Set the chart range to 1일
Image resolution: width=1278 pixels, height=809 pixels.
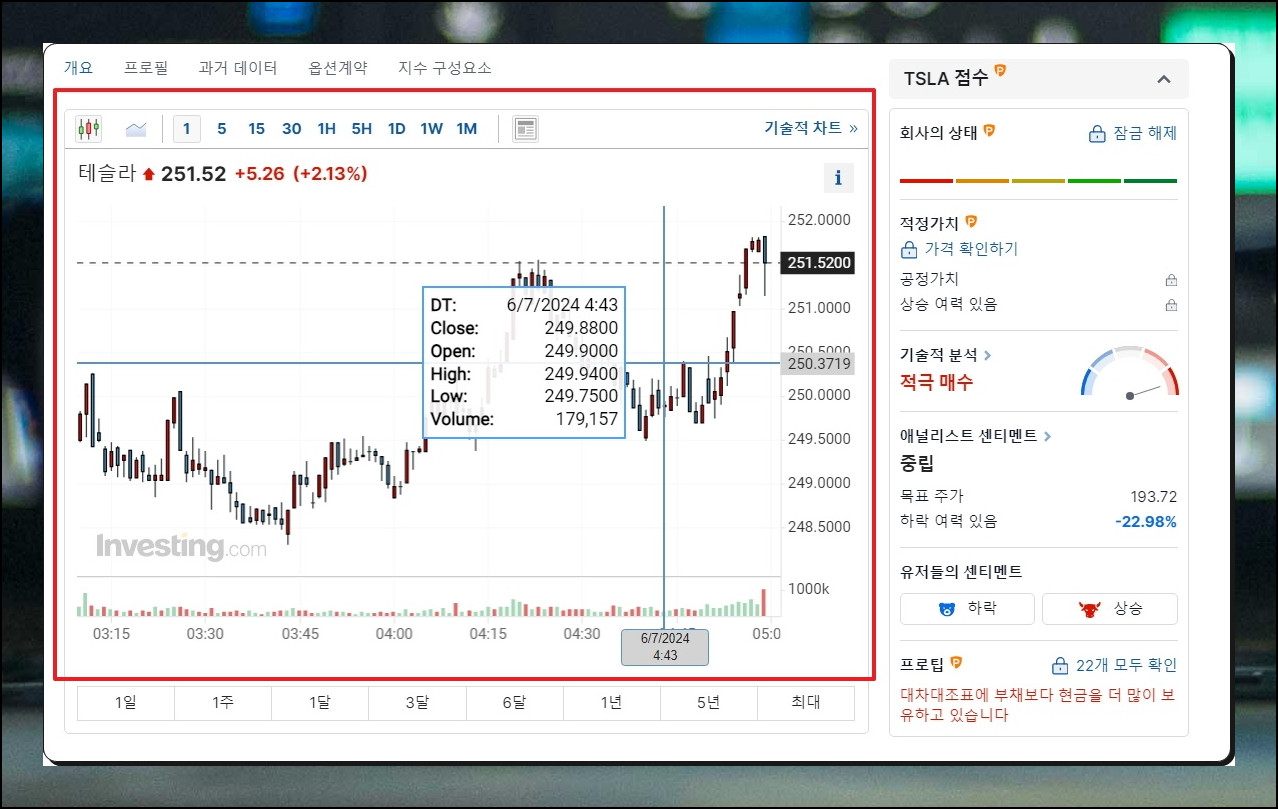[126, 703]
